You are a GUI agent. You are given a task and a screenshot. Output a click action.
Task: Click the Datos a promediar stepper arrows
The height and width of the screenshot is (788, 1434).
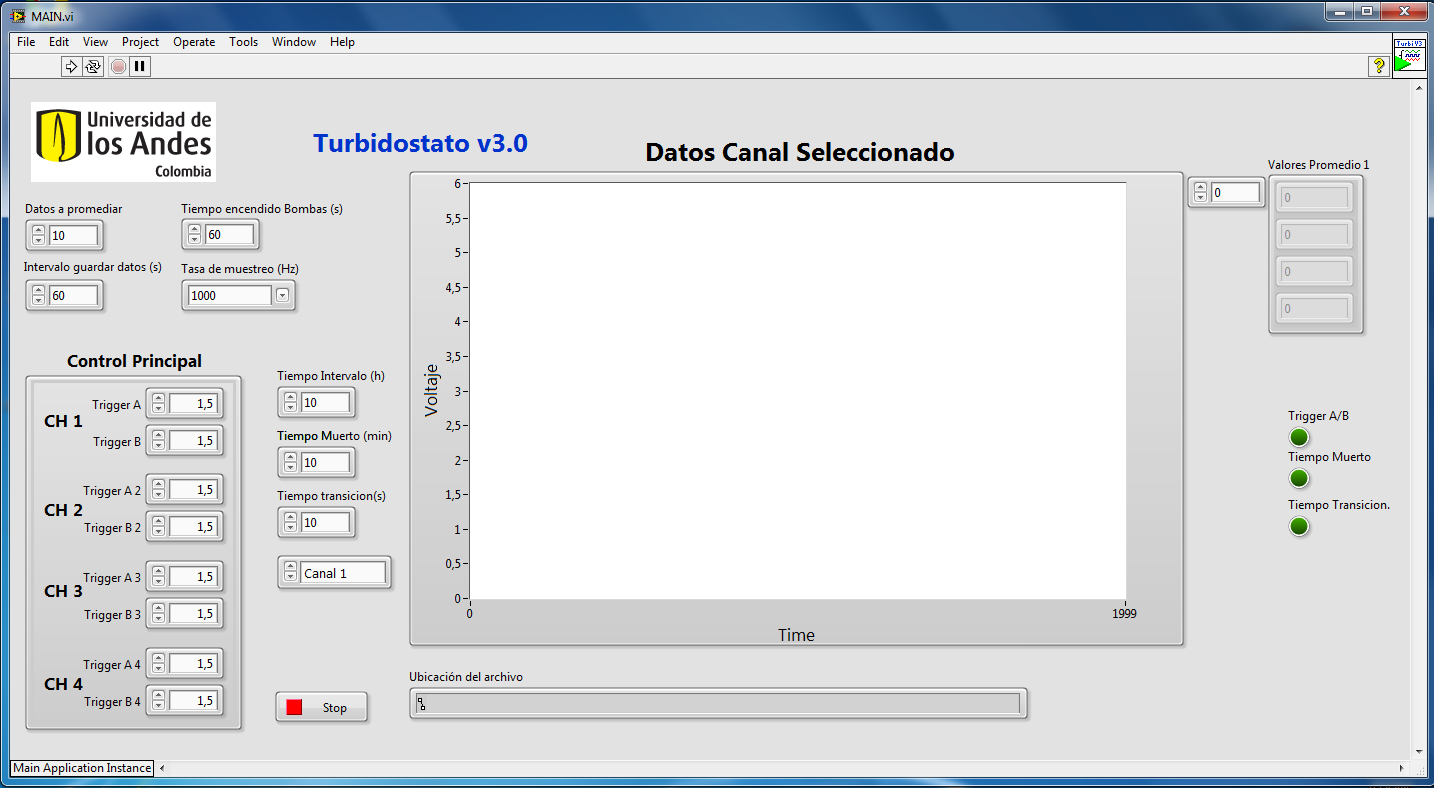coord(38,236)
